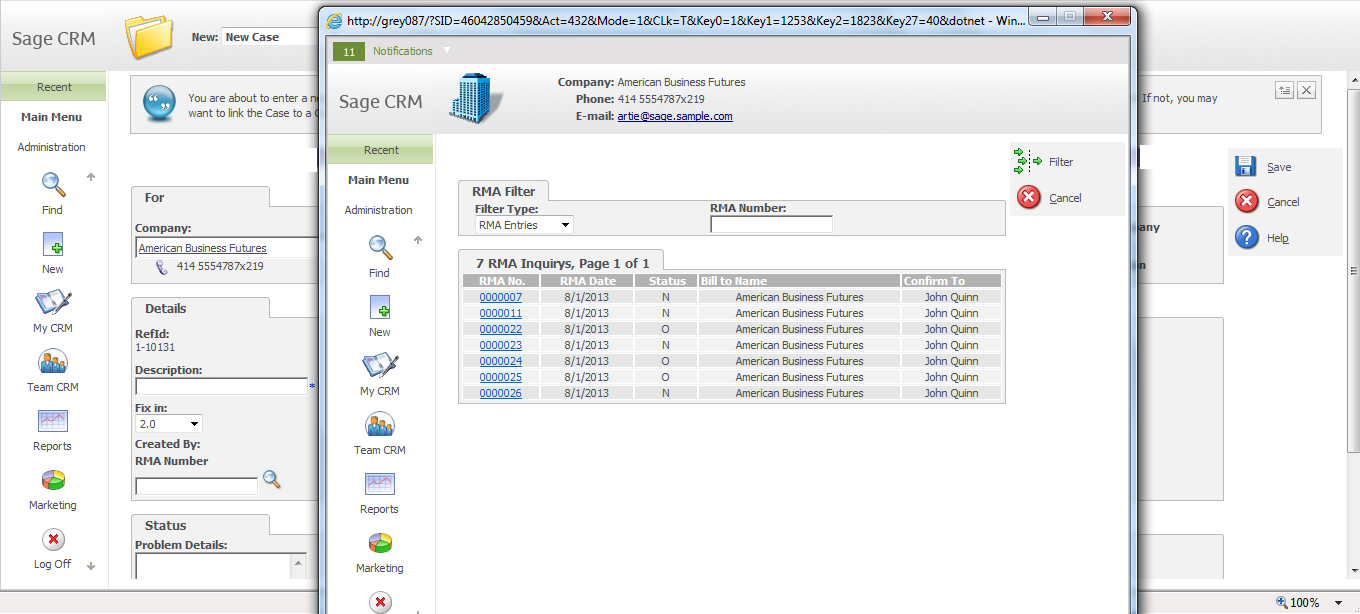Viewport: 1360px width, 614px height.
Task: Open Marketing in the popup sidebar
Action: coord(380,543)
